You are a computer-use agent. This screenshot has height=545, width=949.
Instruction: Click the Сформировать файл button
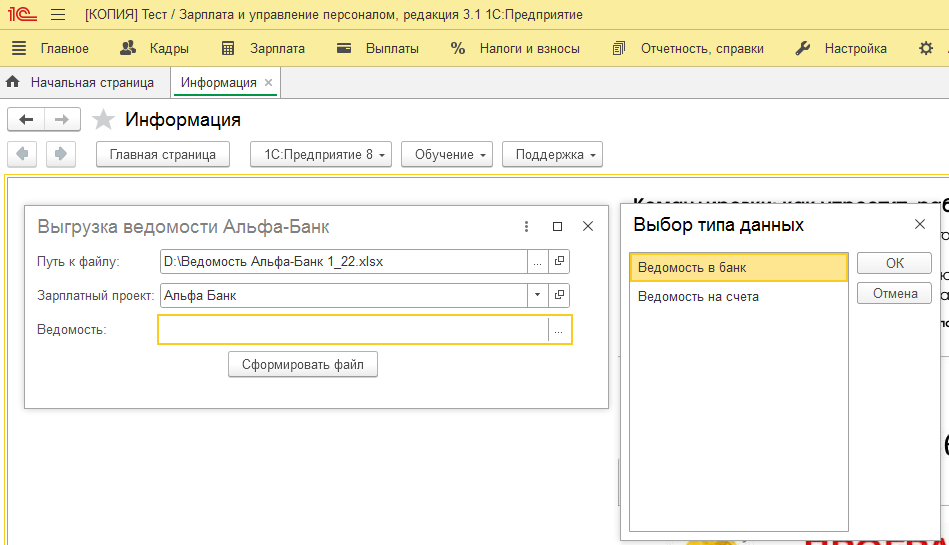click(303, 365)
